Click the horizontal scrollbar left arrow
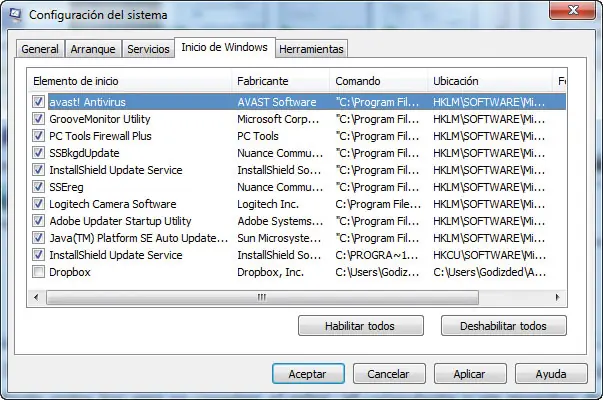 click(37, 297)
